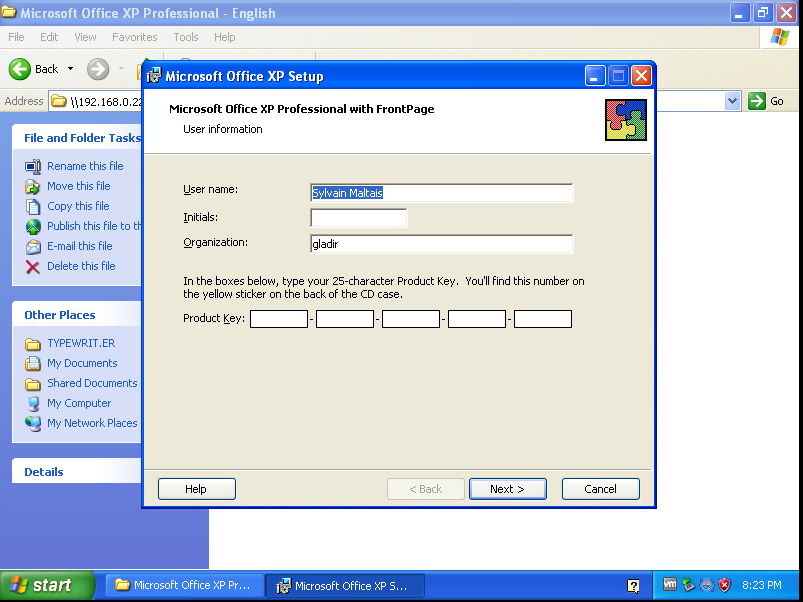This screenshot has width=803, height=602.
Task: Open the Edit menu in Explorer
Action: point(49,37)
